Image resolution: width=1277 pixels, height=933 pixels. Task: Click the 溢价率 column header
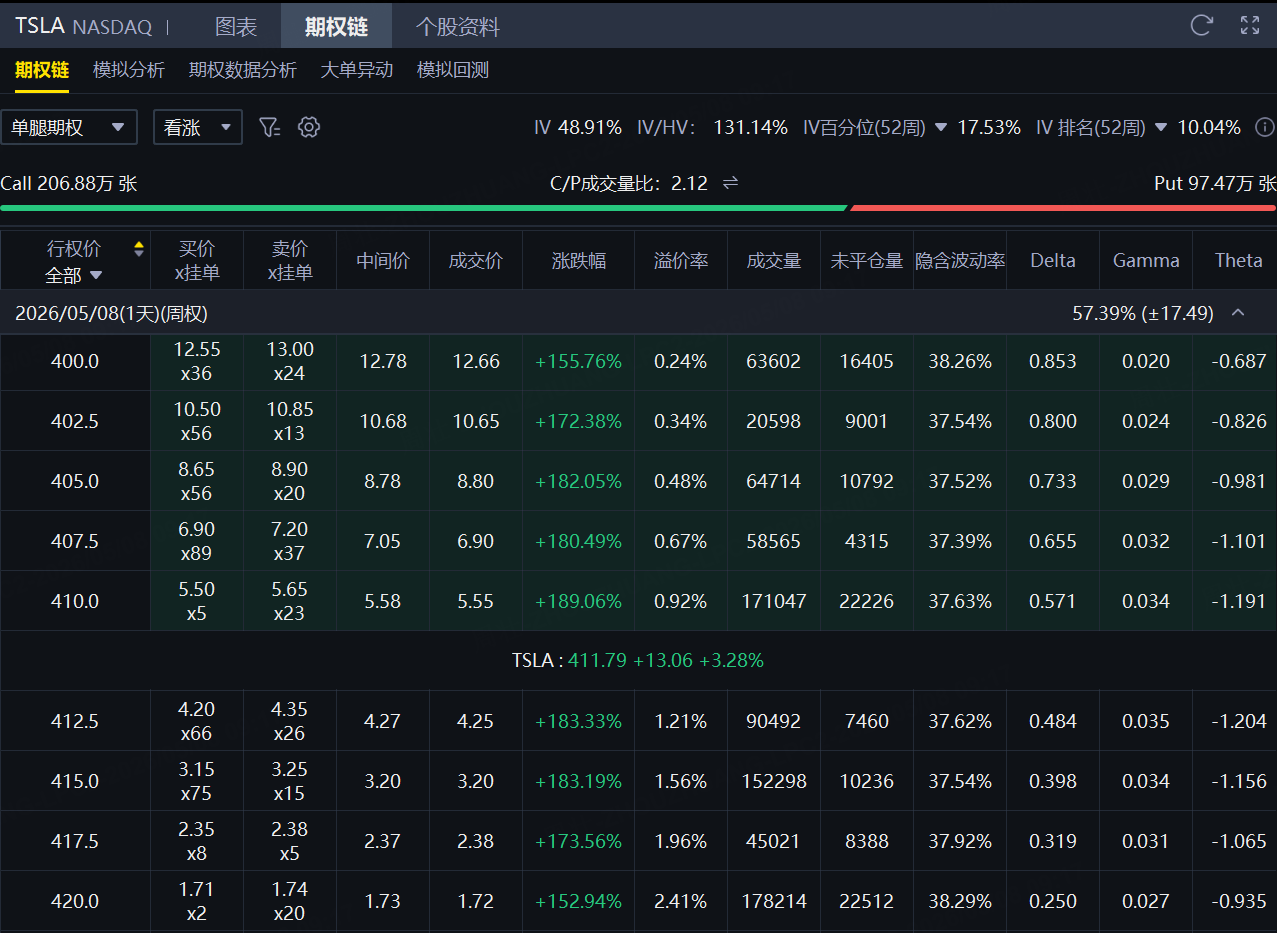681,261
